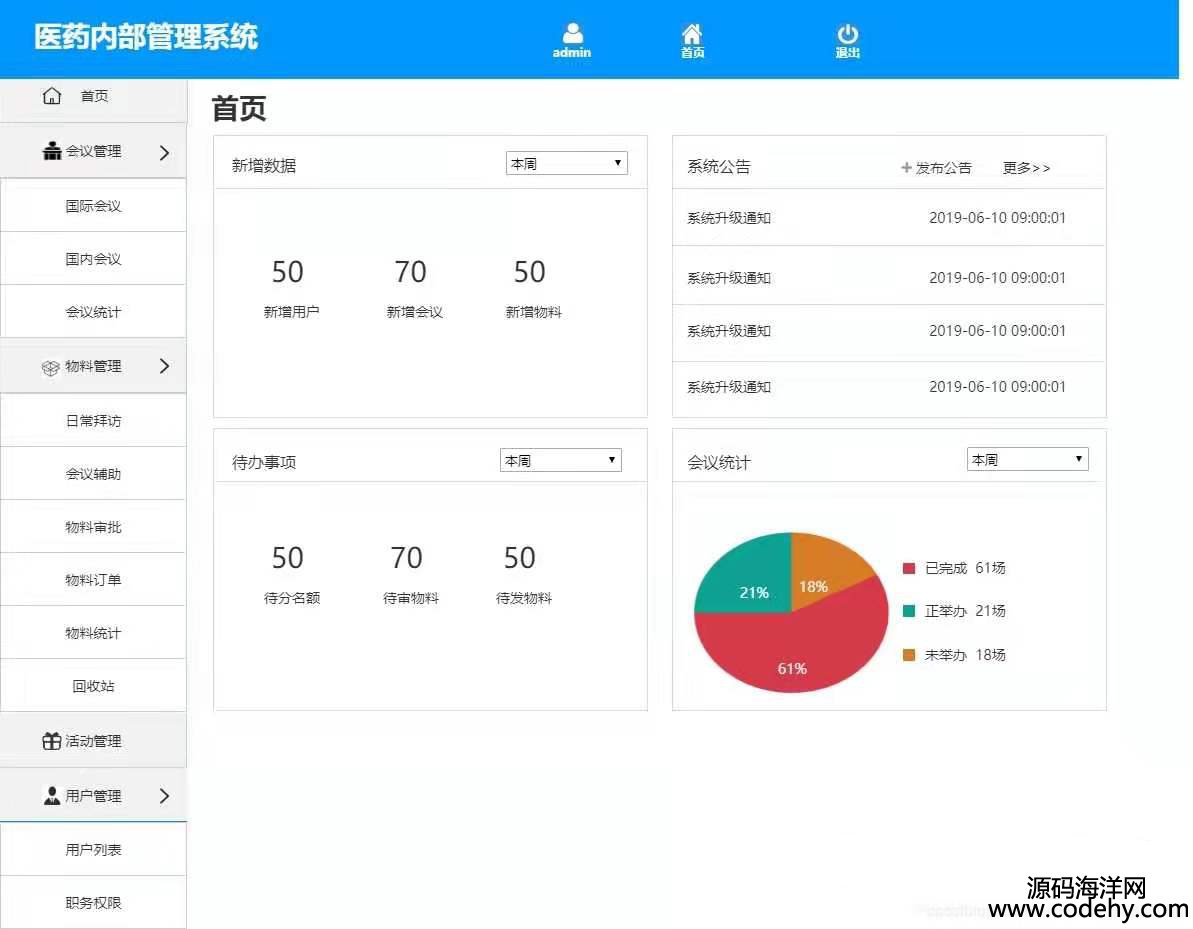Click 发布公告 to publish announcement
Viewport: 1193px width, 929px height.
point(943,168)
